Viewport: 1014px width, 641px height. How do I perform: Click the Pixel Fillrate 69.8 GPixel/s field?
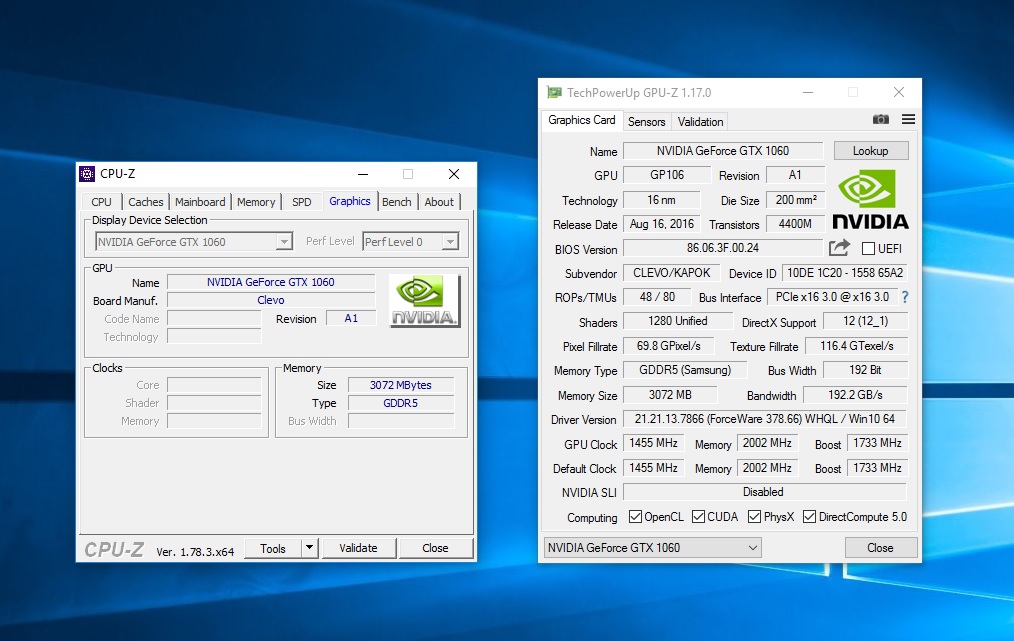point(669,346)
